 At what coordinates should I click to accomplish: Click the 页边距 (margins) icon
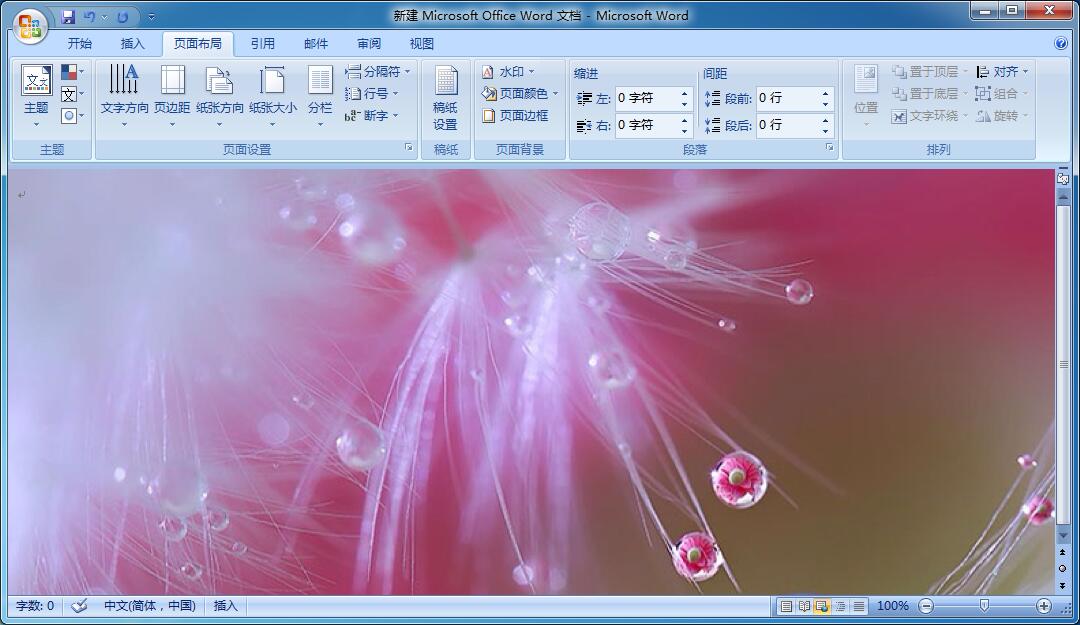pos(172,94)
